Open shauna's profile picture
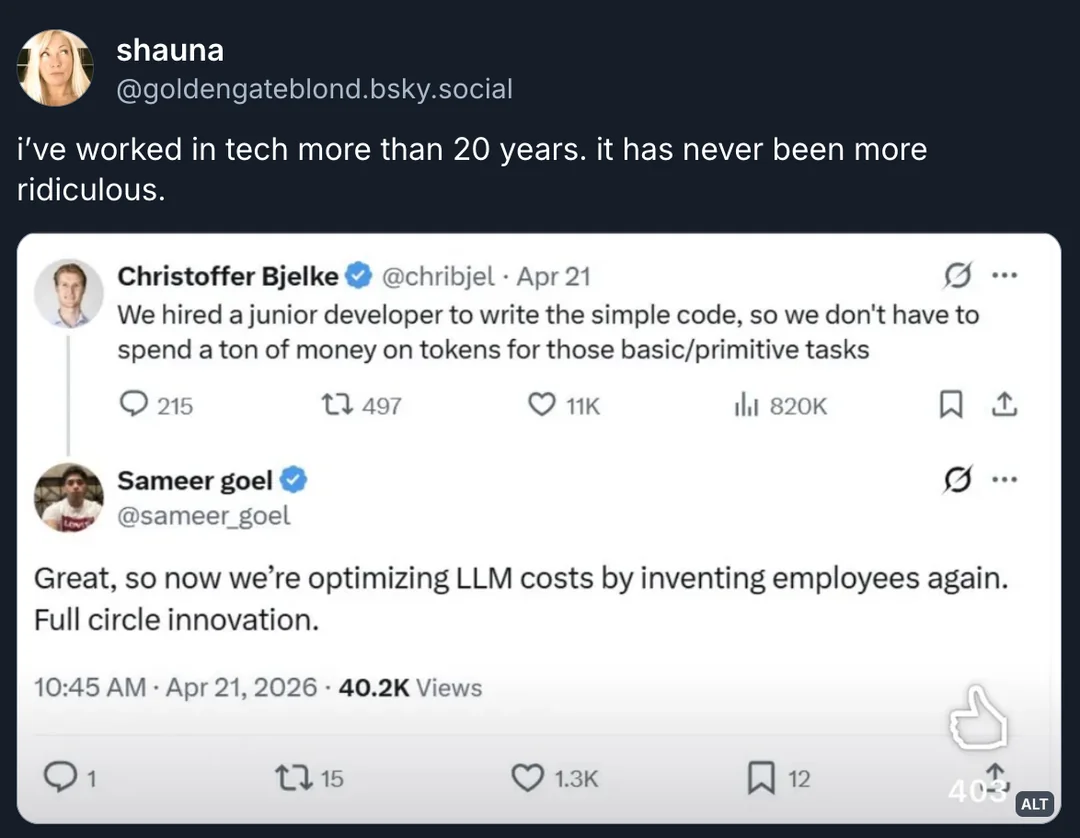 (x=56, y=67)
